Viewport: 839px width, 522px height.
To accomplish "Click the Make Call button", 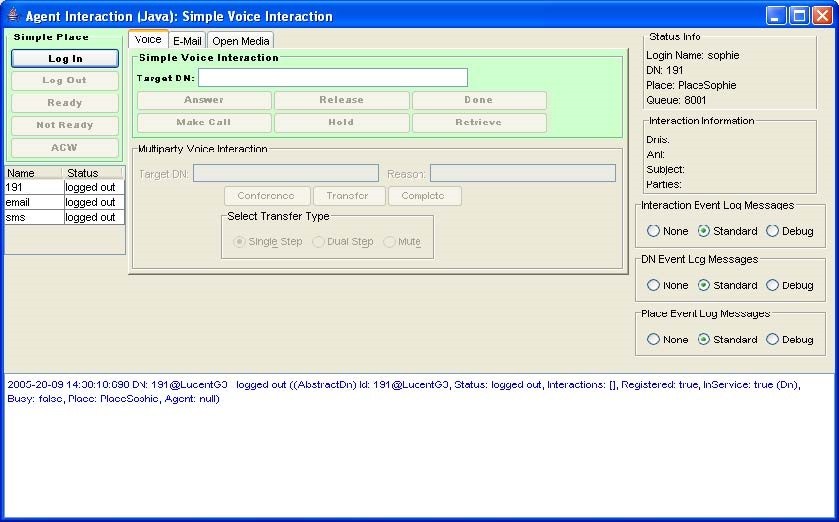I will [204, 123].
